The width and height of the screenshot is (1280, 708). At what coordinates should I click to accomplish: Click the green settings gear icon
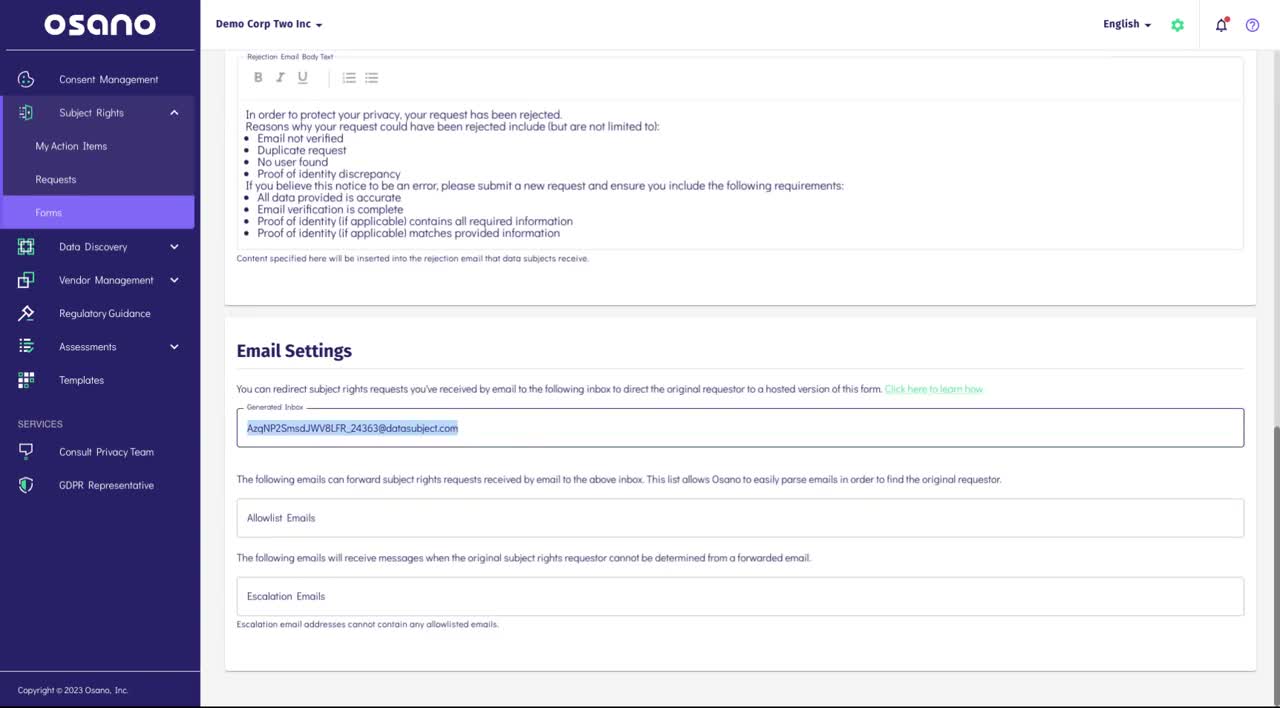1177,25
